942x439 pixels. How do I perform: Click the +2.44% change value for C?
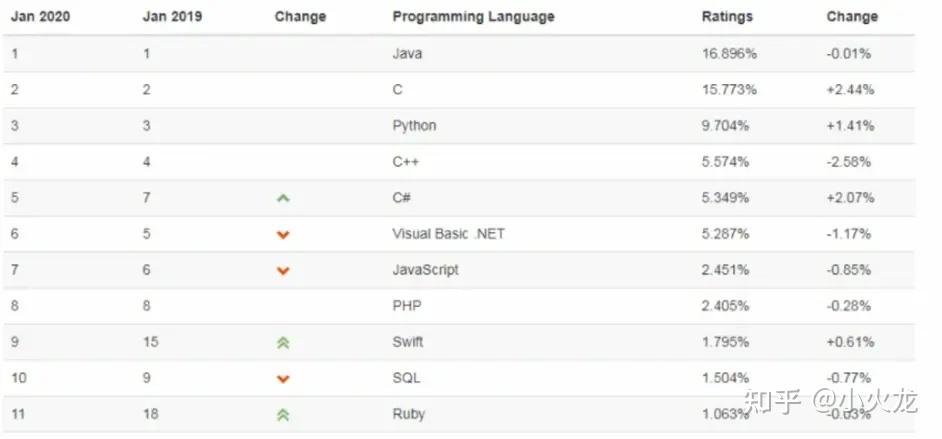[850, 90]
